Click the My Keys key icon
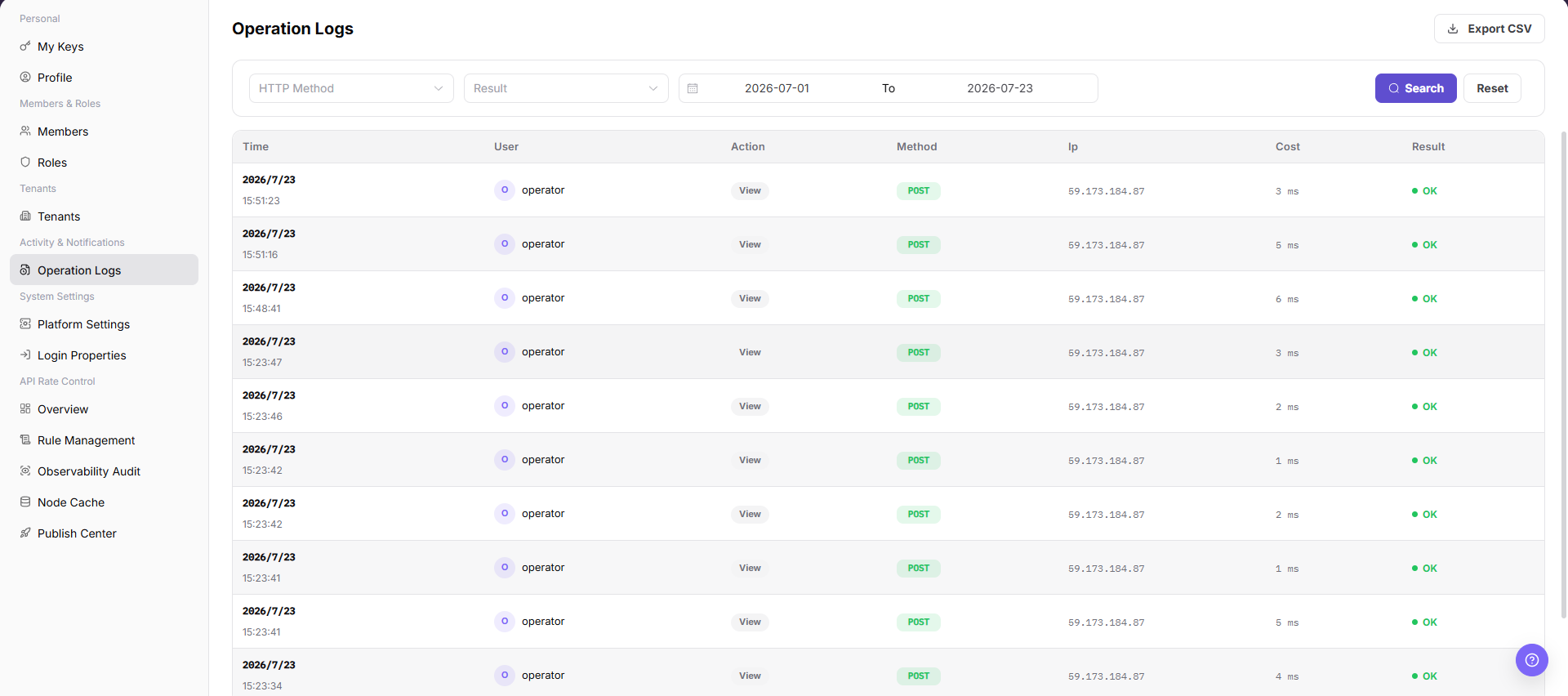This screenshot has width=1568, height=696. (x=25, y=46)
